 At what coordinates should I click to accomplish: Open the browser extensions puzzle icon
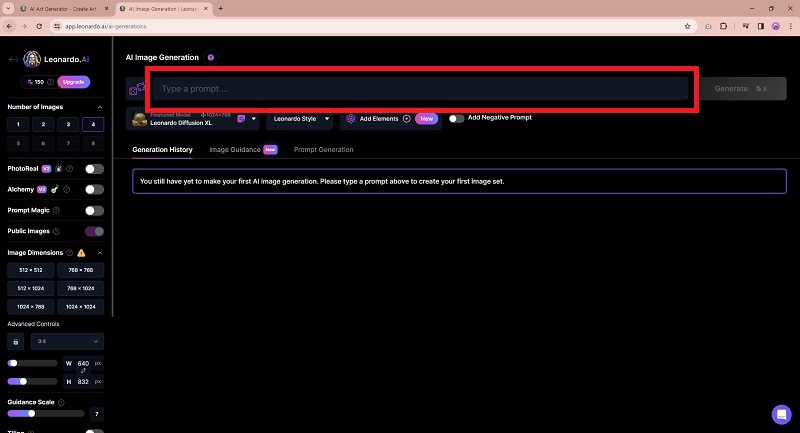click(x=723, y=26)
